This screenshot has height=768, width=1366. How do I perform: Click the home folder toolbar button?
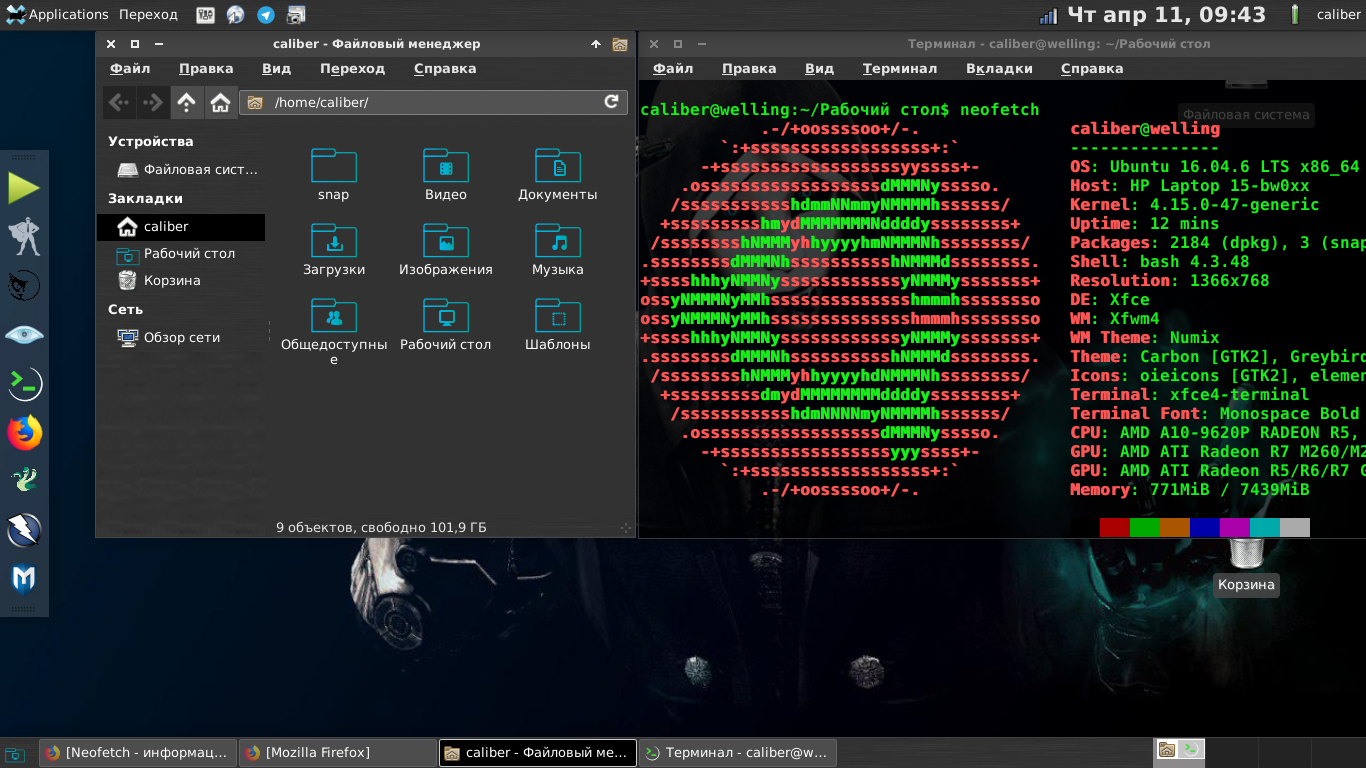coord(221,102)
